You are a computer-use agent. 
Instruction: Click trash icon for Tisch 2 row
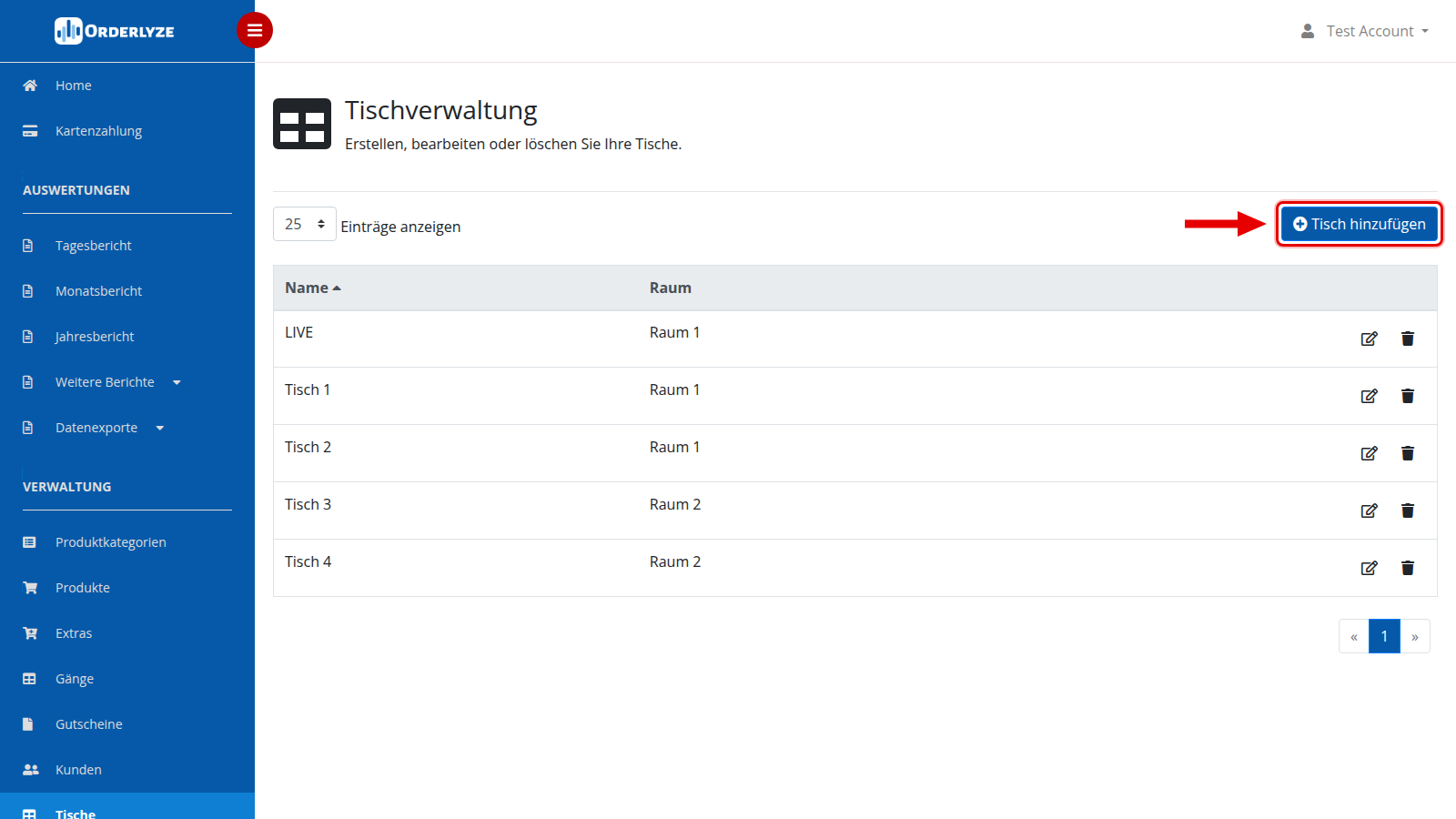pyautogui.click(x=1408, y=453)
